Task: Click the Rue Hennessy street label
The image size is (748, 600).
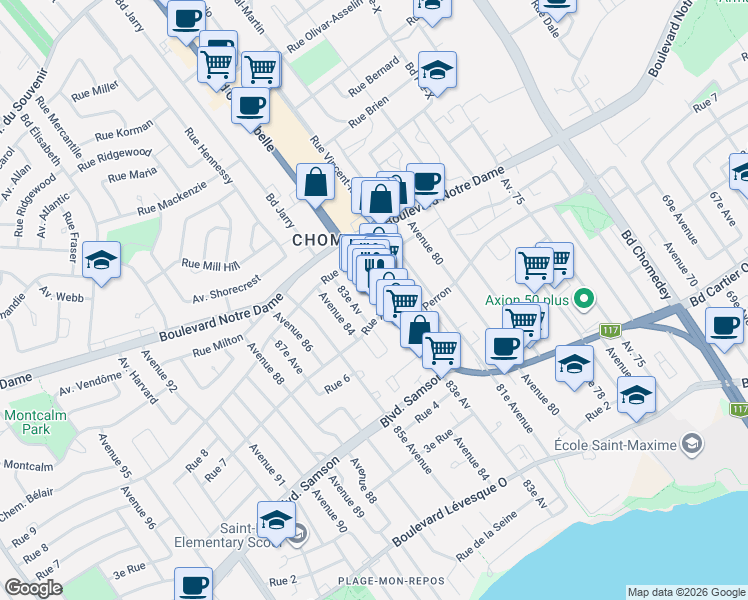Action: [208, 155]
